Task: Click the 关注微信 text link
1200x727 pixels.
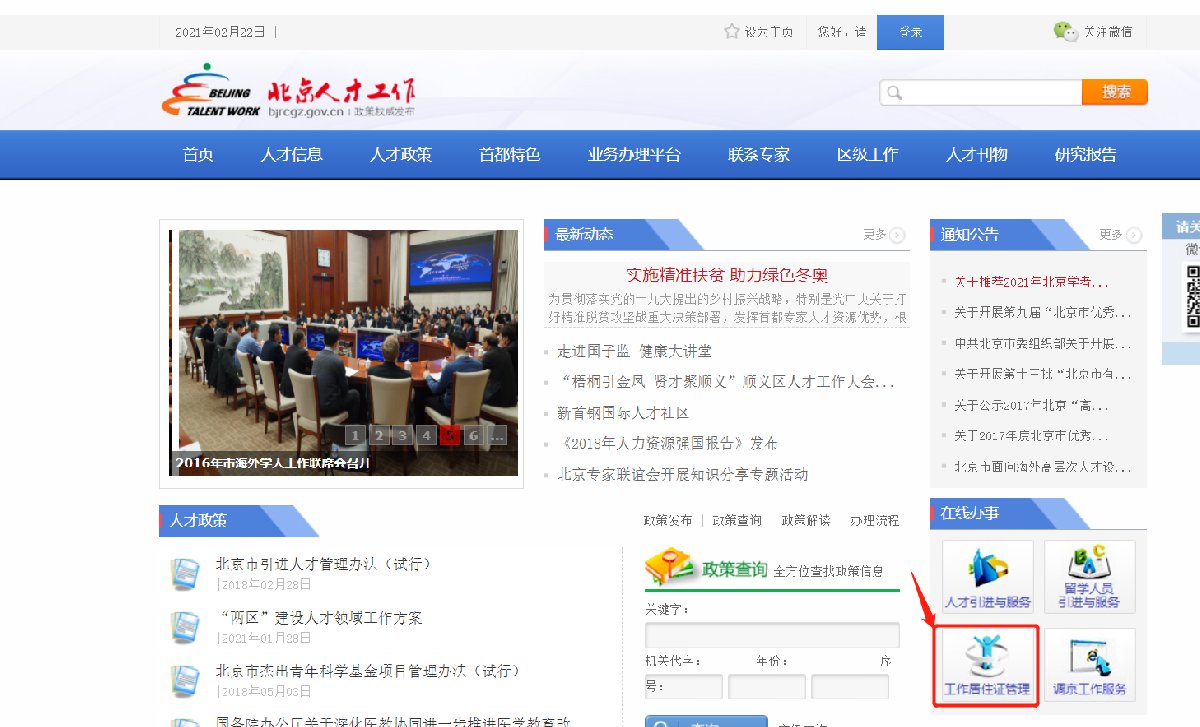Action: tap(1108, 32)
